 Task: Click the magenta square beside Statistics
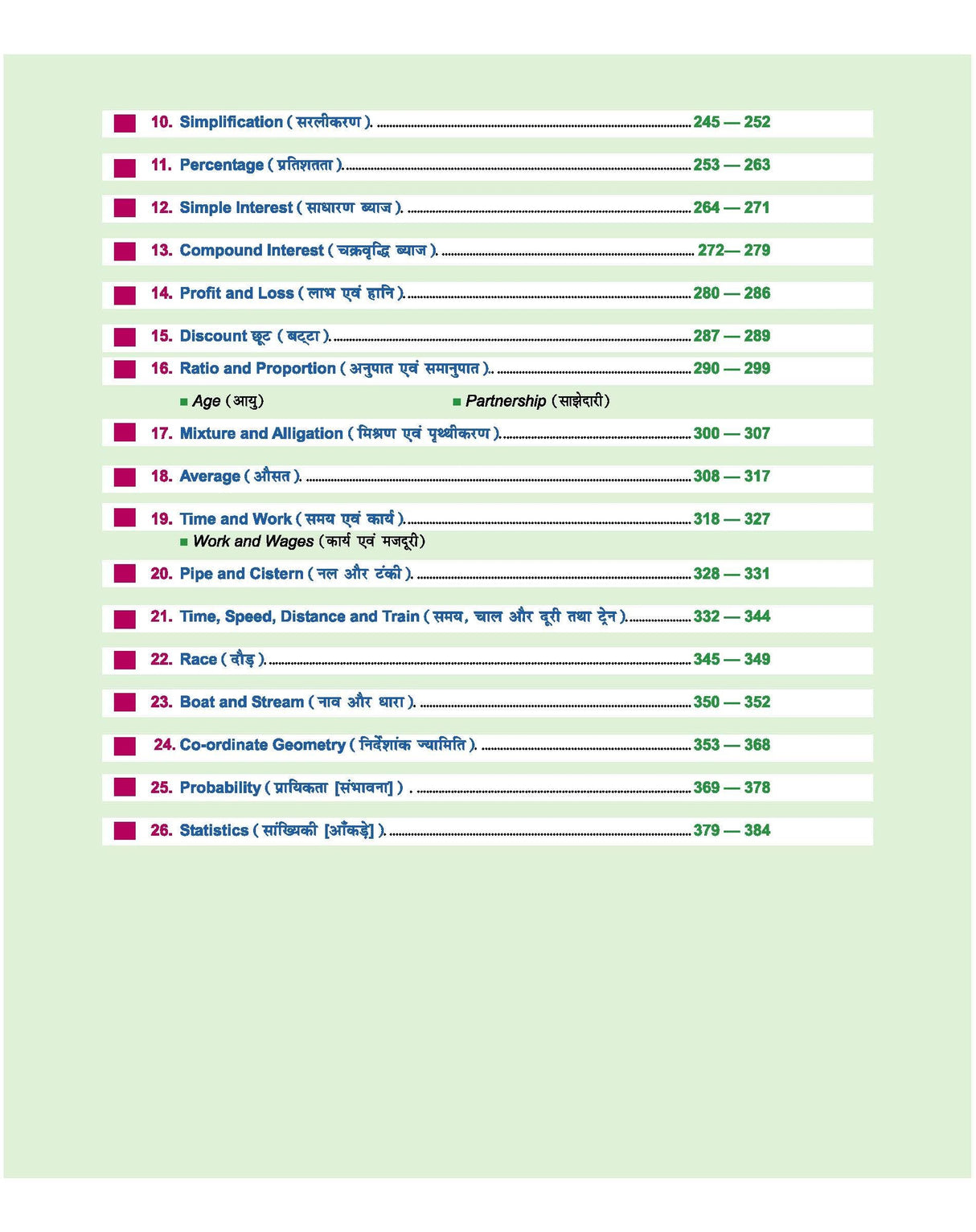click(125, 830)
